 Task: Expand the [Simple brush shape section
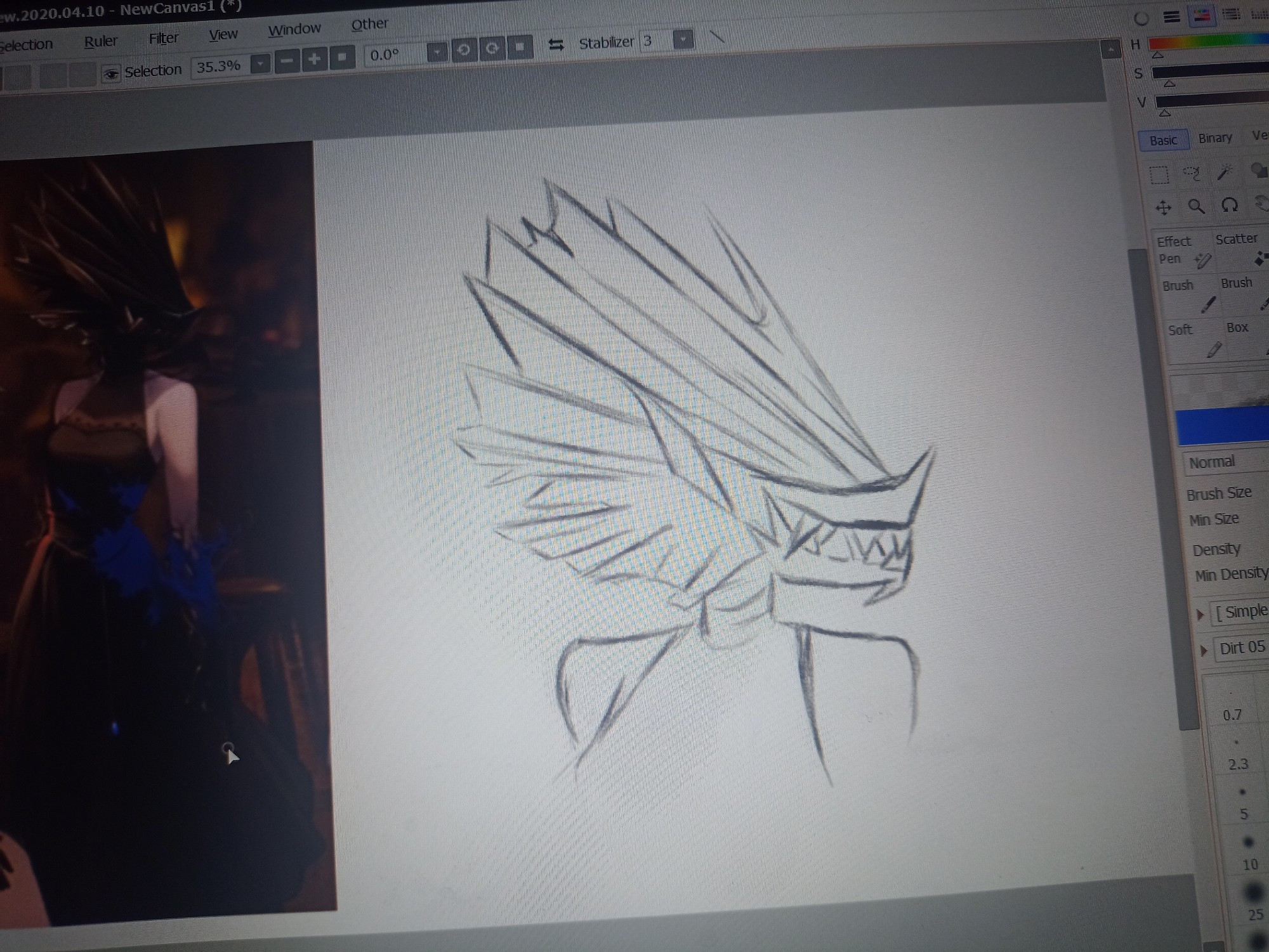click(1200, 615)
